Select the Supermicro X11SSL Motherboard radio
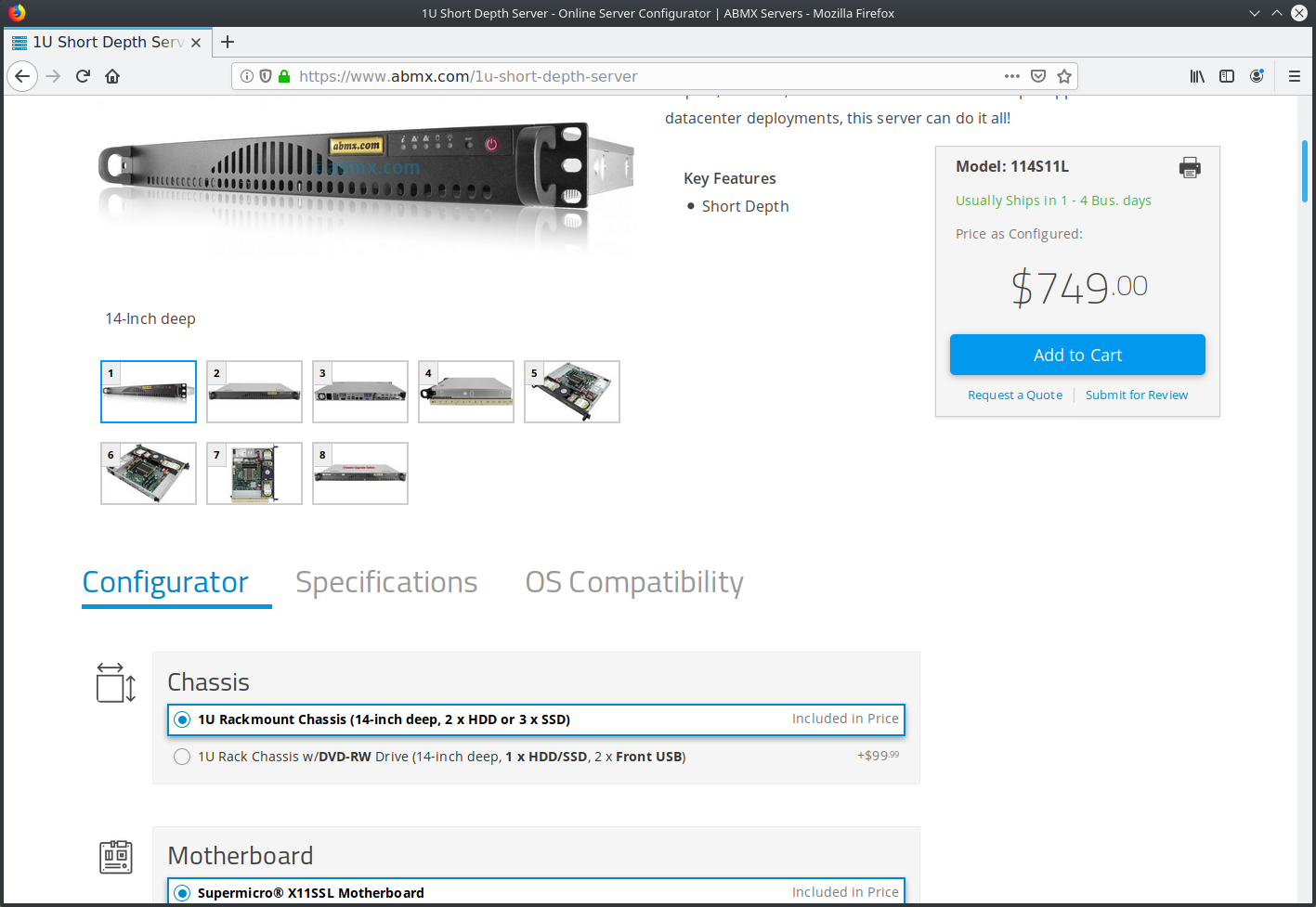Viewport: 1316px width, 907px height. point(182,893)
